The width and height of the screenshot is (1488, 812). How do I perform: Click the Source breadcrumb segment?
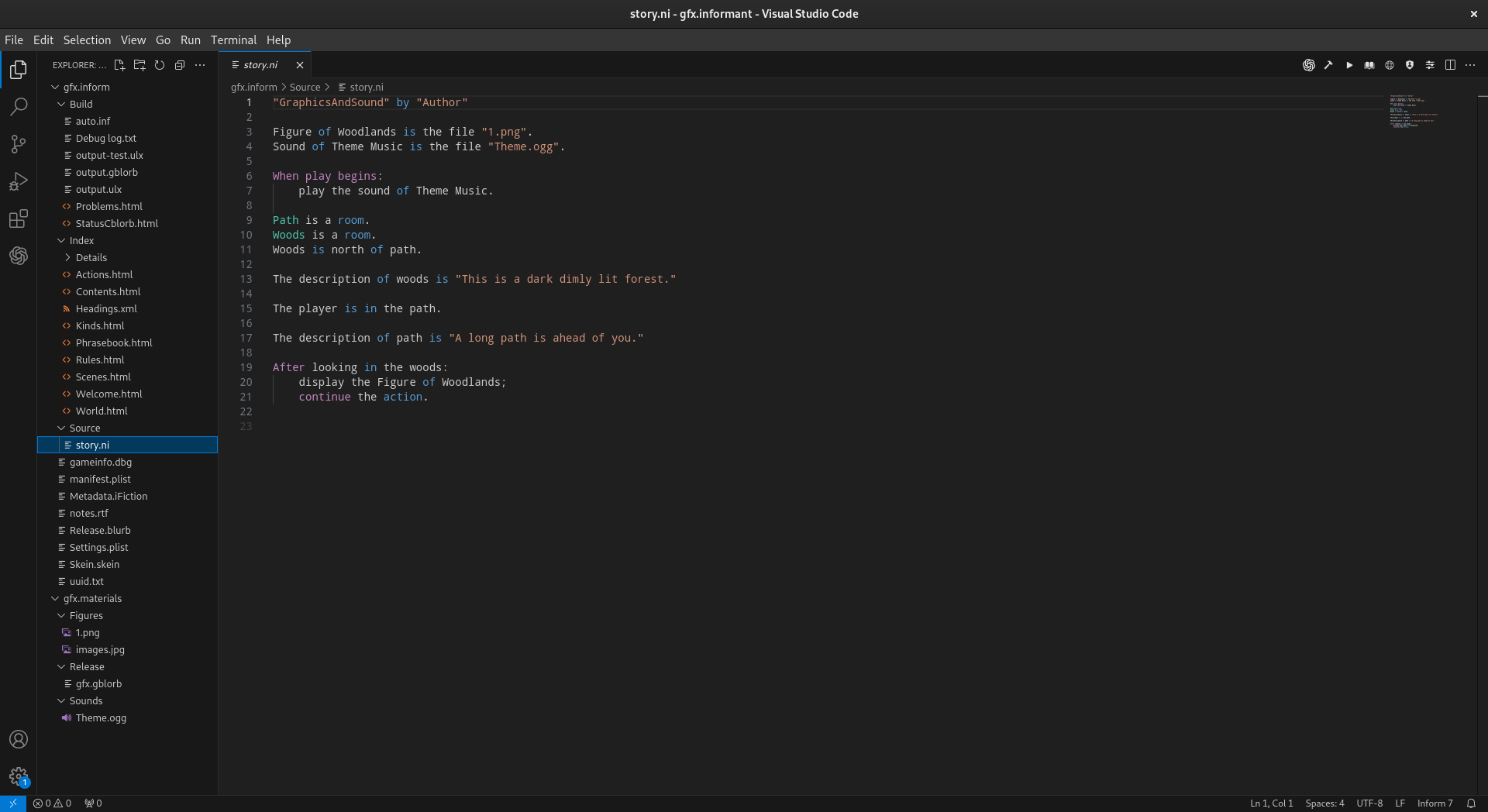coord(305,88)
